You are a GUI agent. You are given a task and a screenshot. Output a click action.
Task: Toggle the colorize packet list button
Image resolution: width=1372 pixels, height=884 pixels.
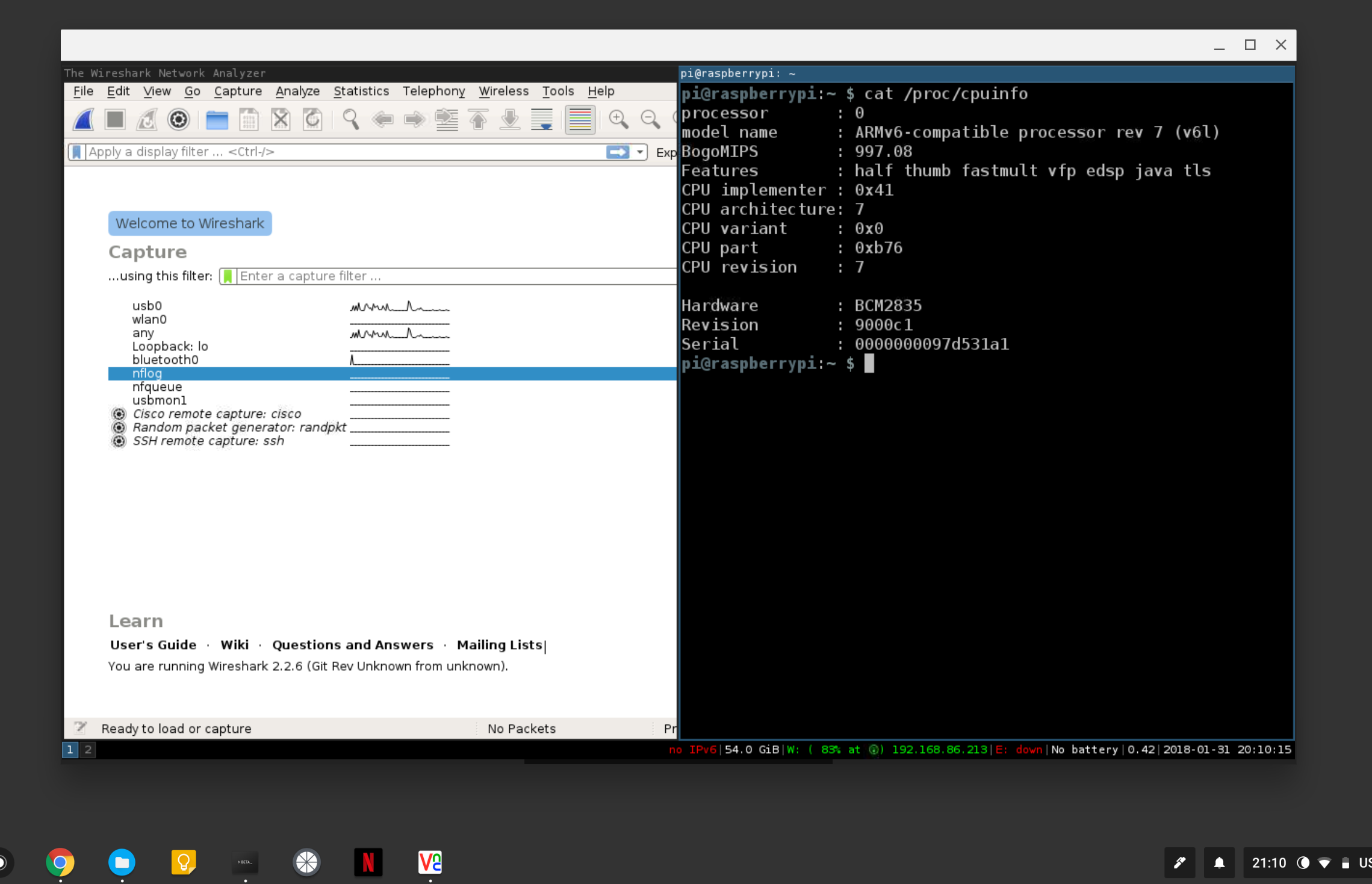(580, 120)
